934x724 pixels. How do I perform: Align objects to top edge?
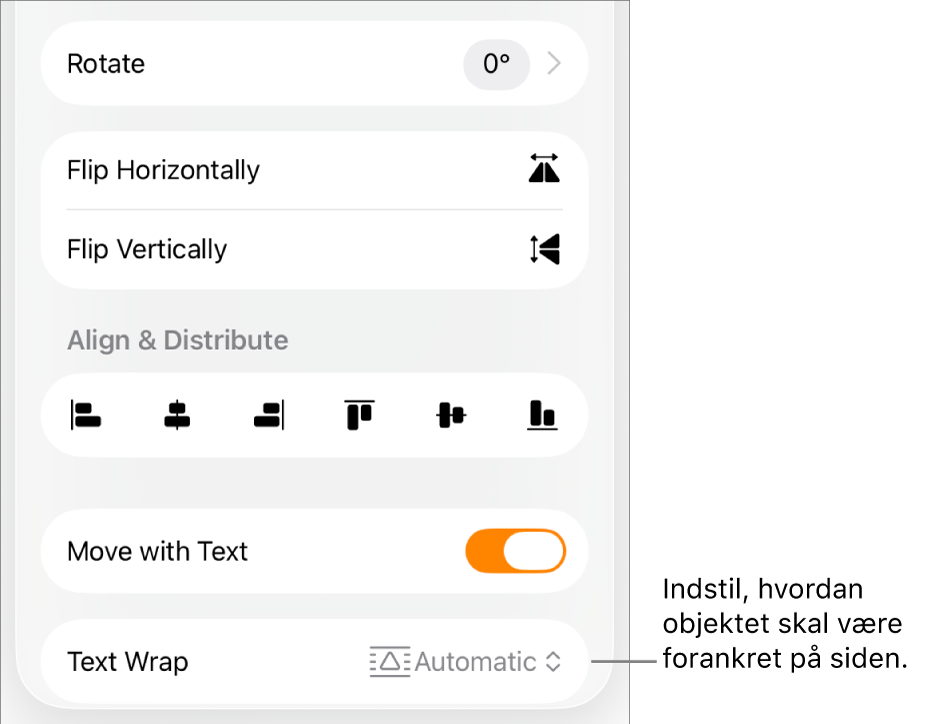click(360, 415)
